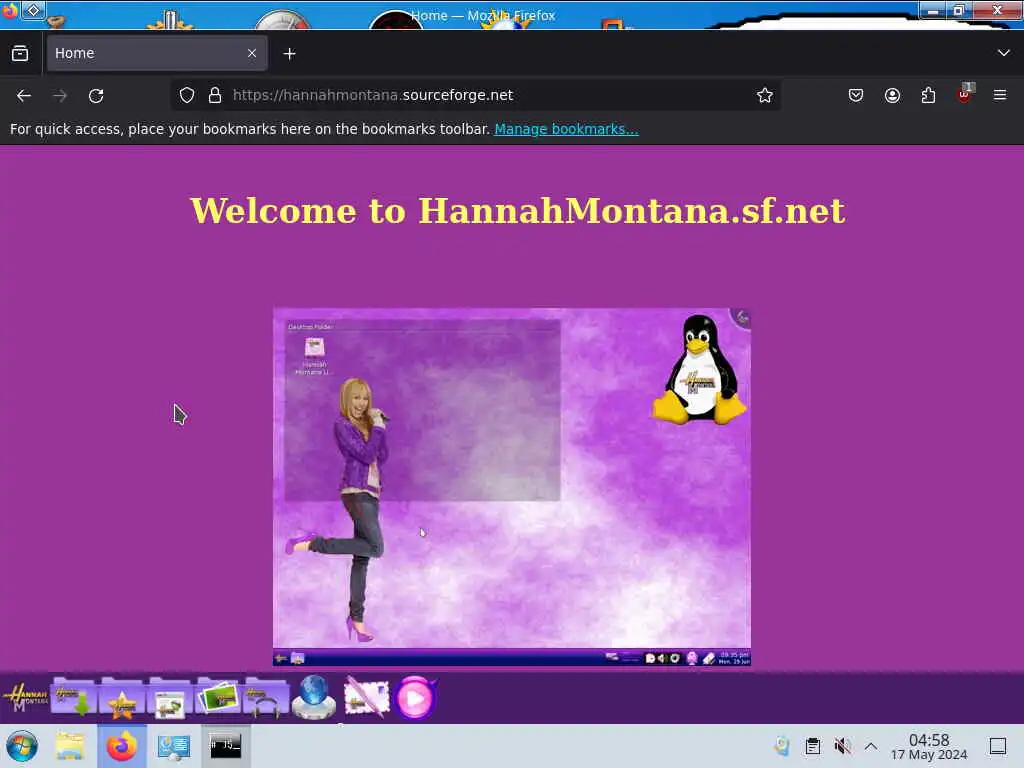The height and width of the screenshot is (768, 1024).
Task: Expand hidden system tray icons
Action: [871, 746]
